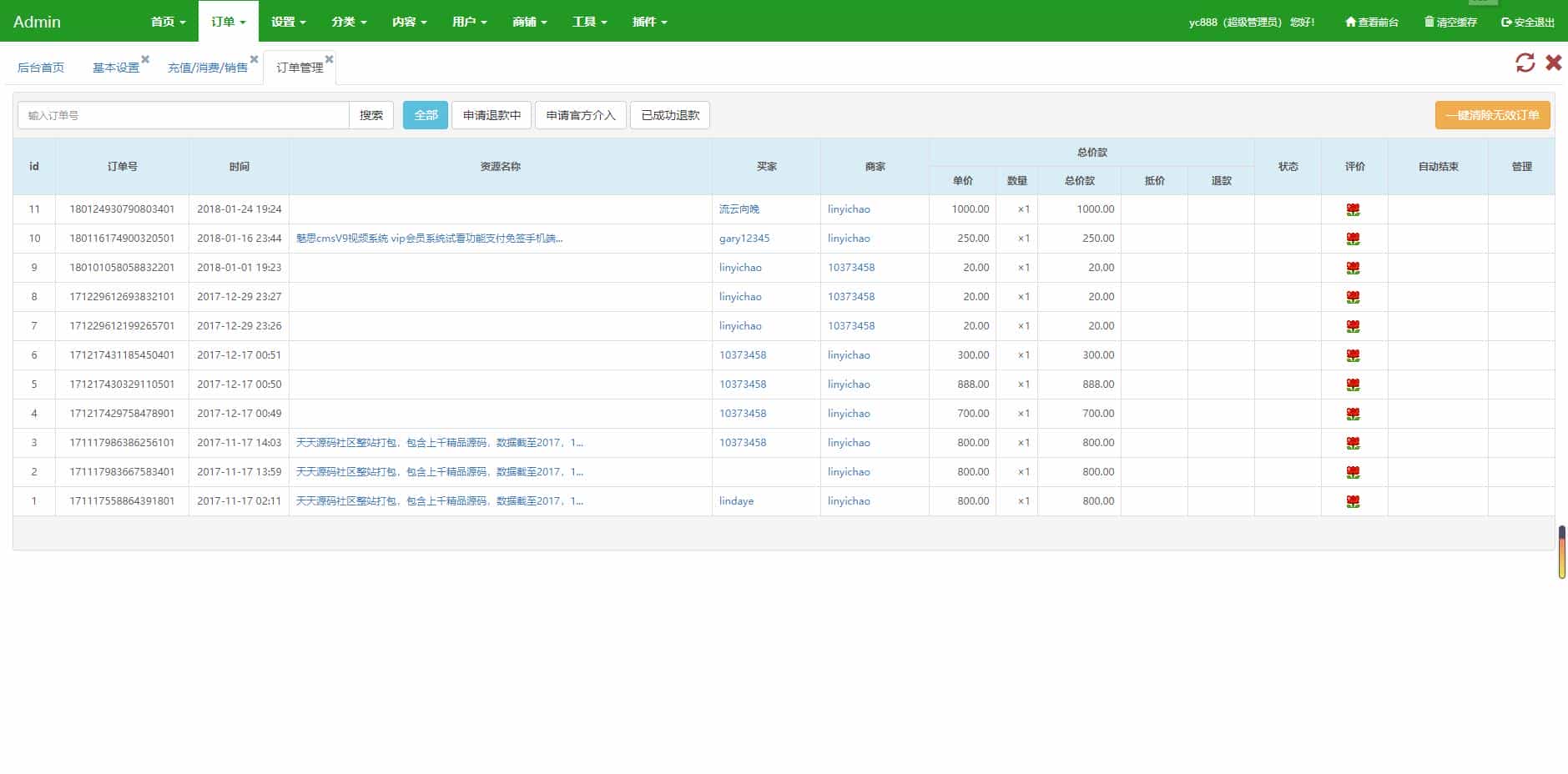The width and height of the screenshot is (1568, 774).
Task: Select the 申请退款中 filter button
Action: (492, 115)
